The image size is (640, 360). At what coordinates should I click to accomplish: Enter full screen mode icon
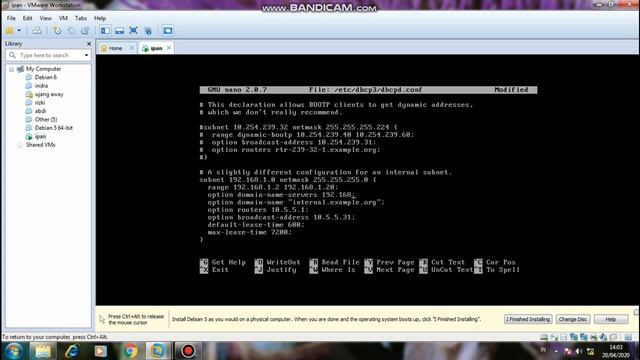[133, 31]
